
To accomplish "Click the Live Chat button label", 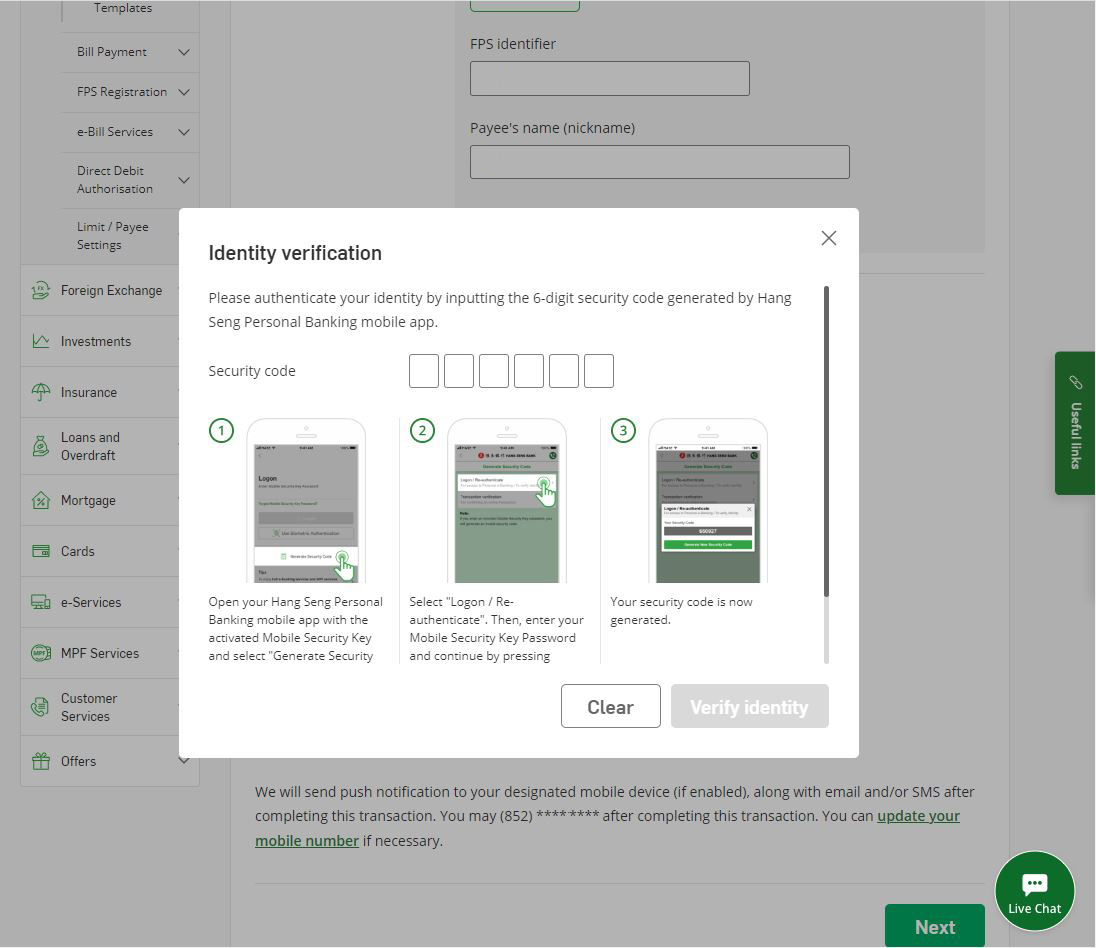I will [1034, 908].
